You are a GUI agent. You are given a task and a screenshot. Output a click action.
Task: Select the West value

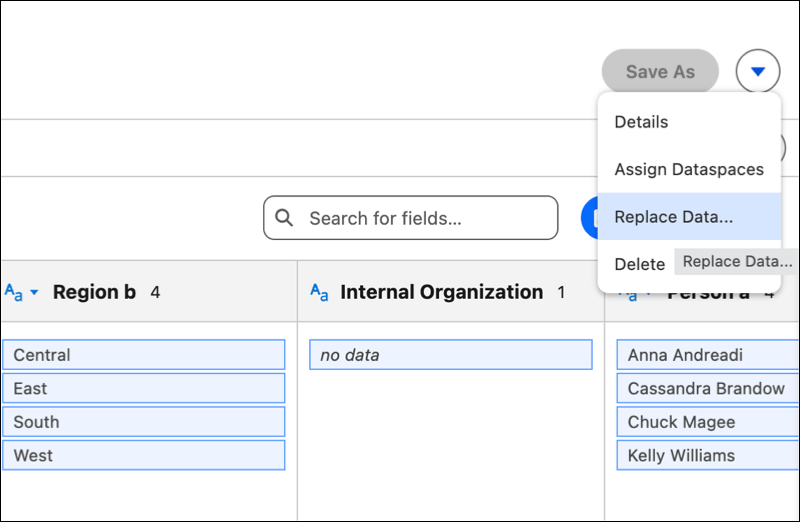click(144, 455)
